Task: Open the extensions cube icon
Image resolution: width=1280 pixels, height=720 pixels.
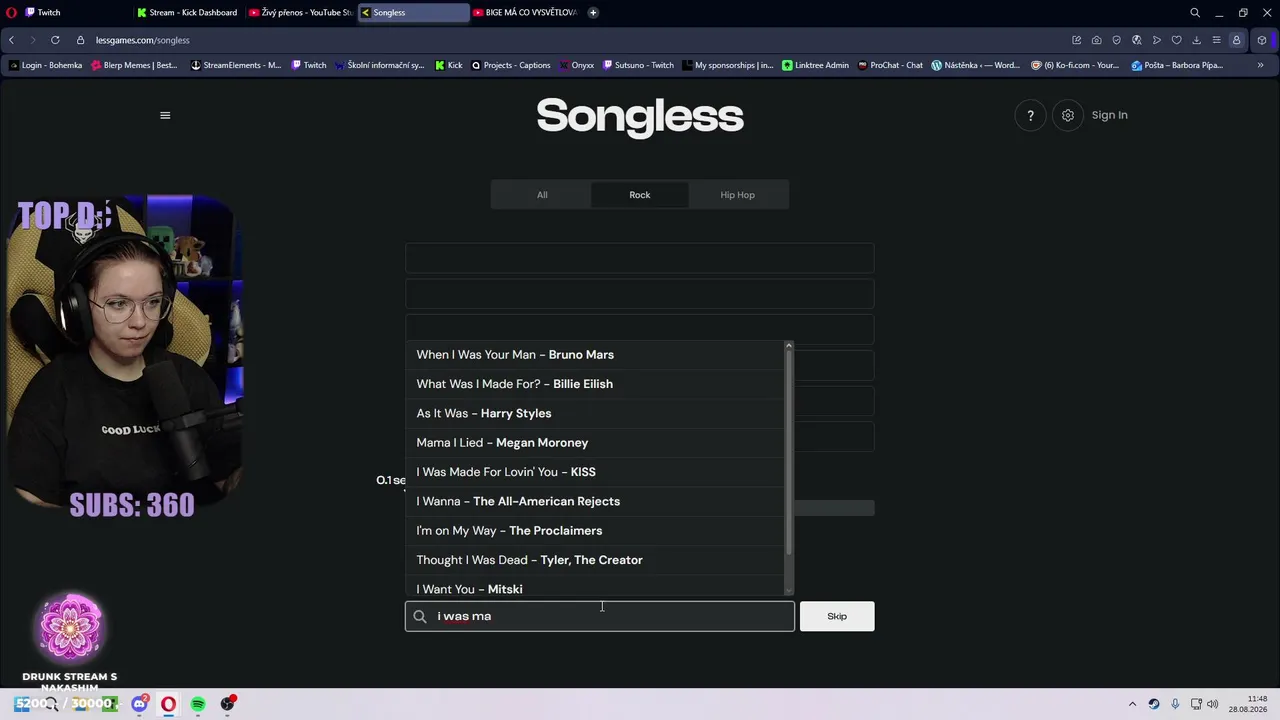Action: coord(1262,40)
